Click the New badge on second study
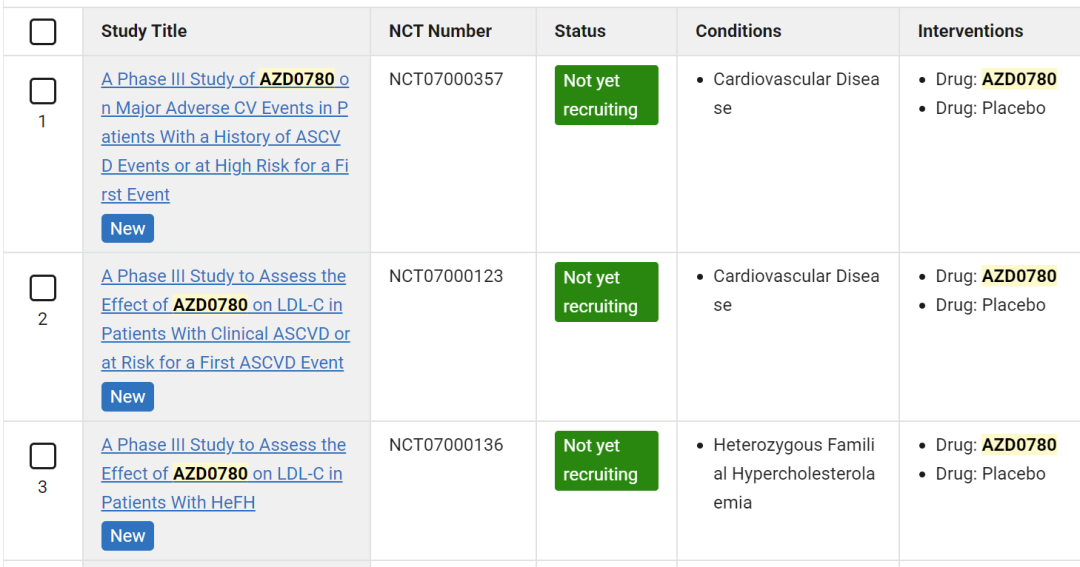Viewport: 1080px width, 567px height. (127, 397)
